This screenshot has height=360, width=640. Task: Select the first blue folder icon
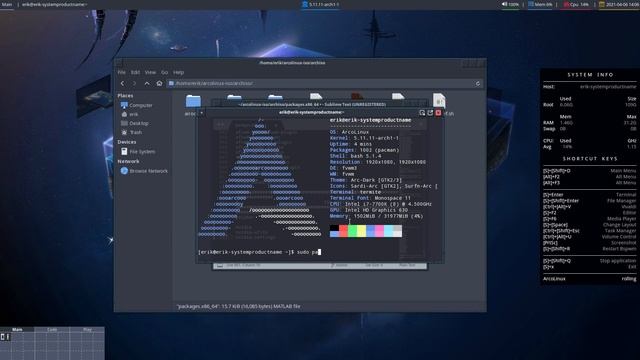tap(193, 101)
